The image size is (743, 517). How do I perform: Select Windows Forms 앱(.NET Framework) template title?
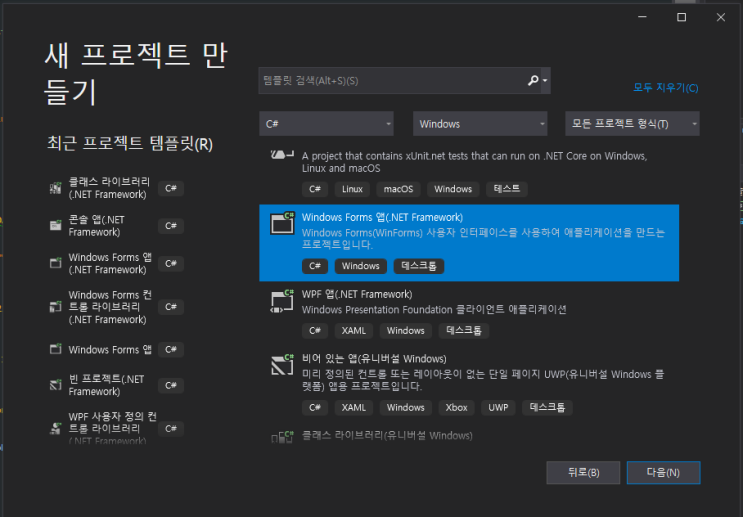click(x=382, y=217)
